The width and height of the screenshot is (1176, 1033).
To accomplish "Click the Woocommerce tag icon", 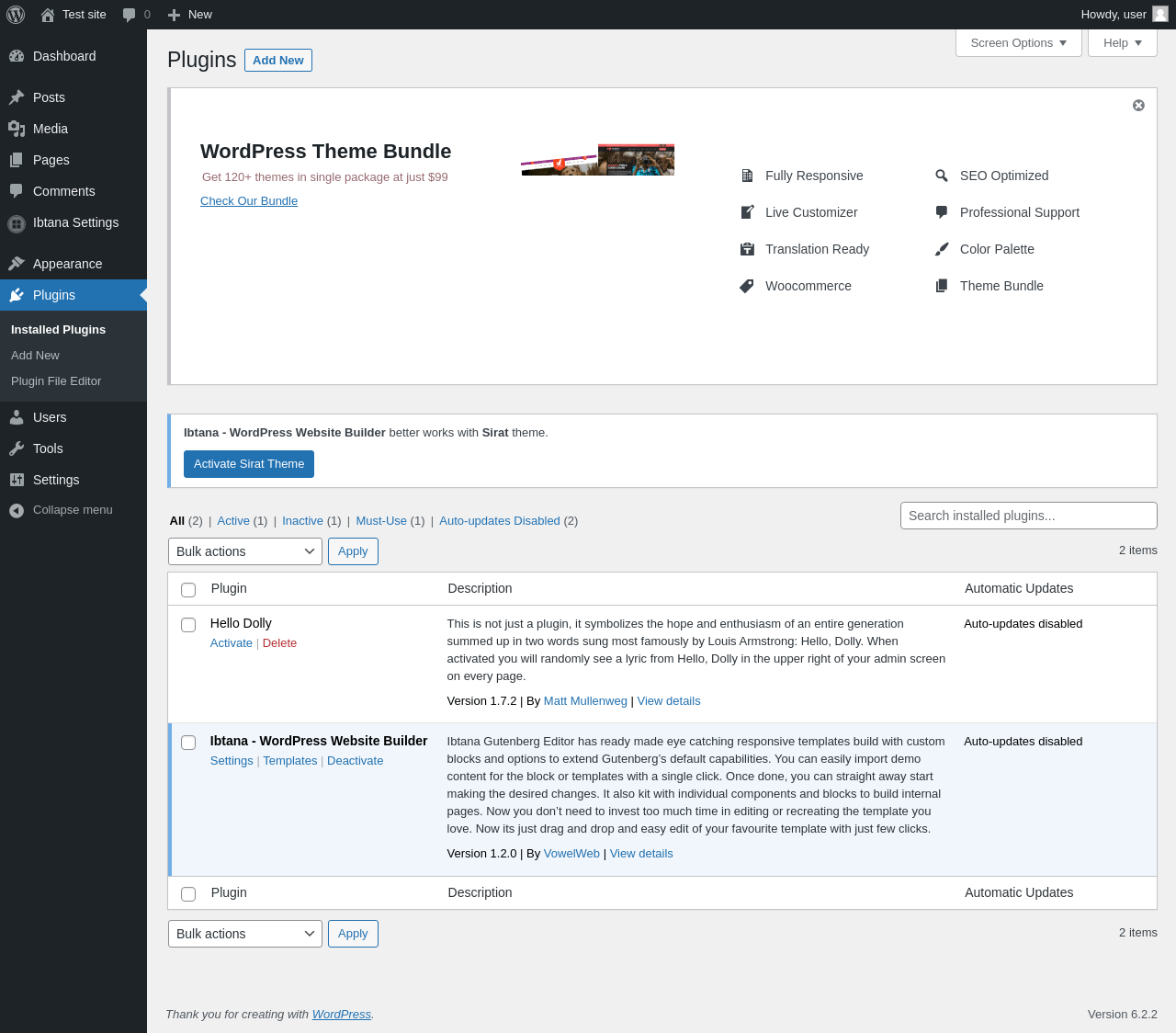I will coord(747,286).
